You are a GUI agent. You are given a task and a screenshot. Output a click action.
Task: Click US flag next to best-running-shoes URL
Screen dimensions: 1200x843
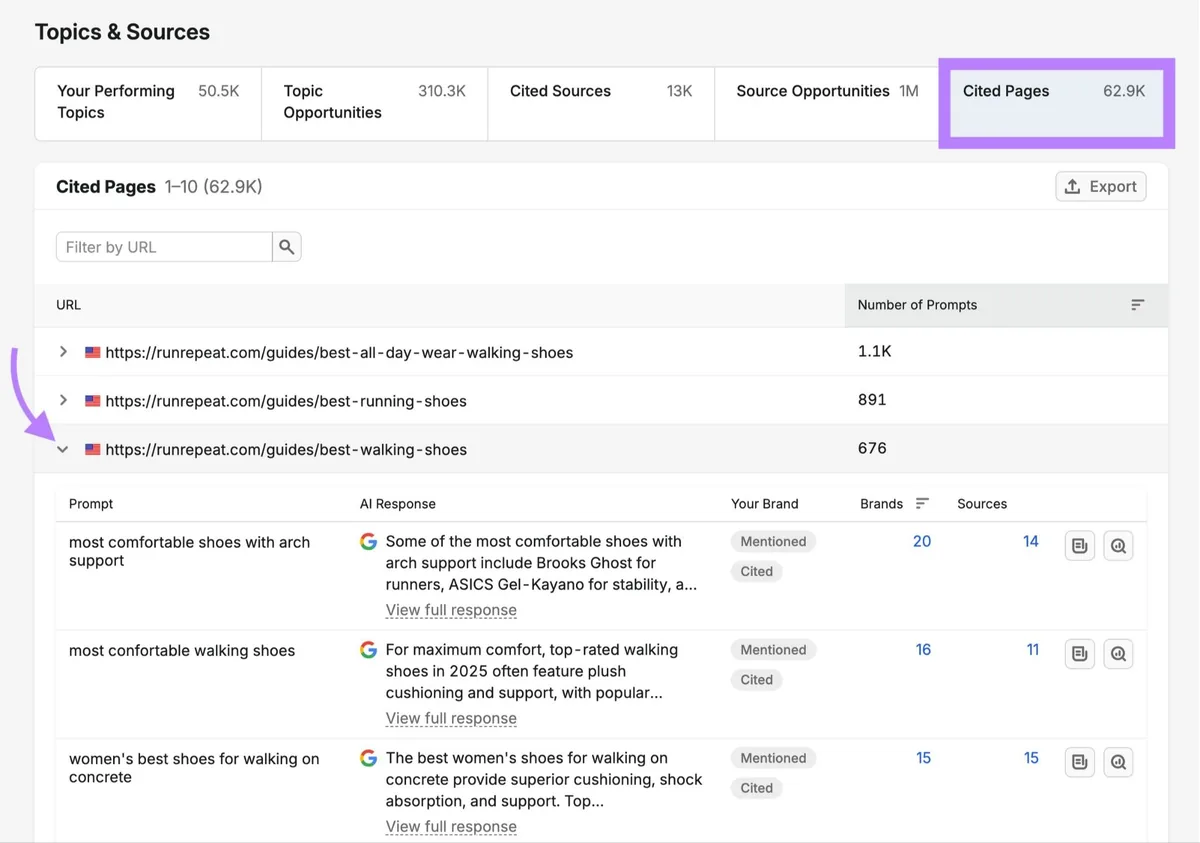coord(93,401)
